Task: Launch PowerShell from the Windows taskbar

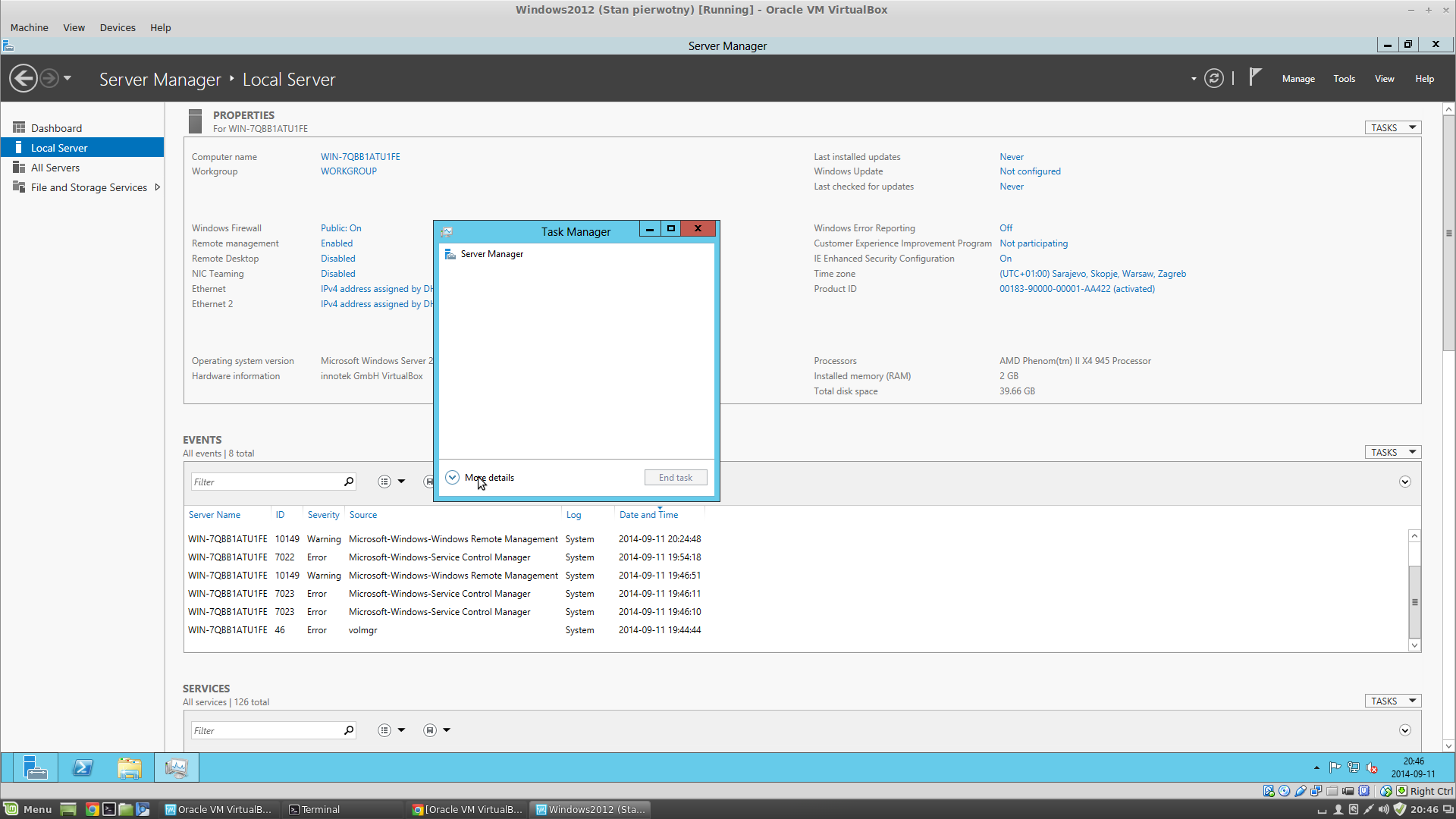Action: (x=83, y=768)
